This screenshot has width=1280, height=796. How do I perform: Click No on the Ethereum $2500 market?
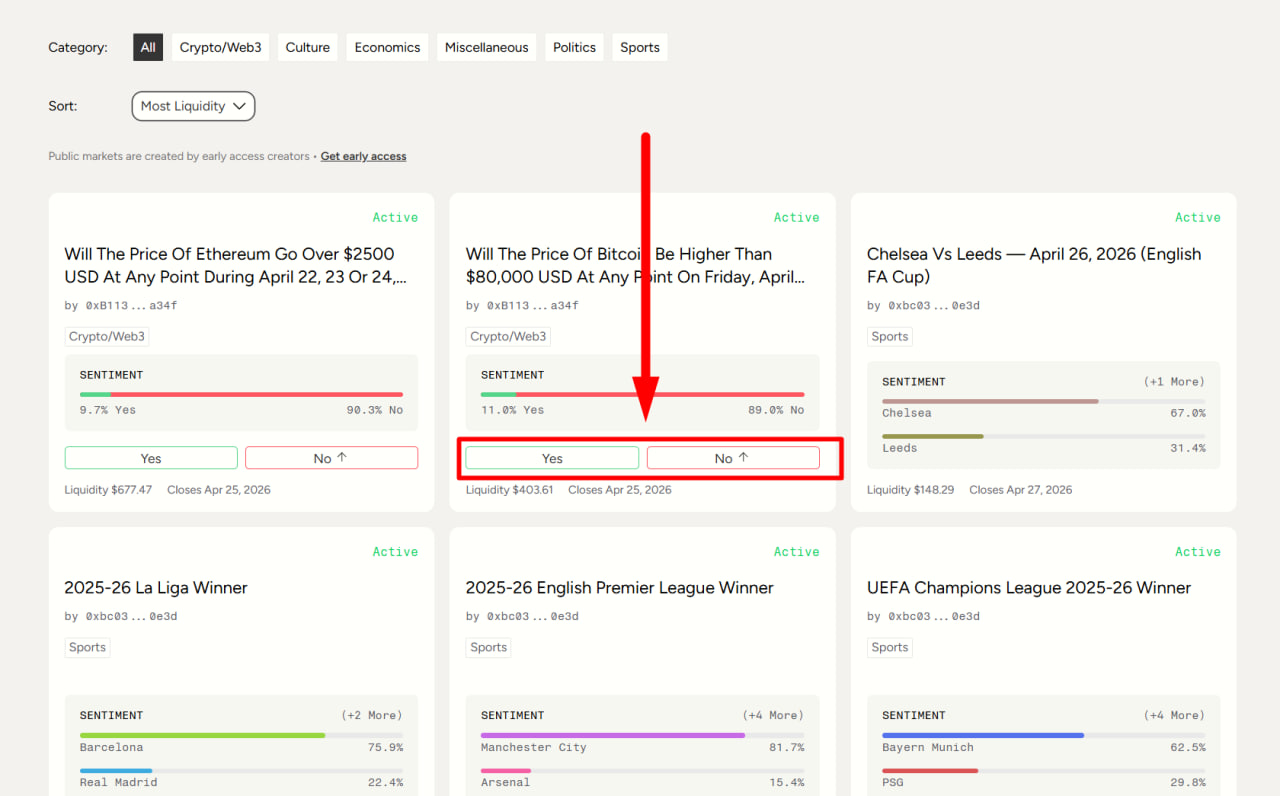click(x=331, y=458)
